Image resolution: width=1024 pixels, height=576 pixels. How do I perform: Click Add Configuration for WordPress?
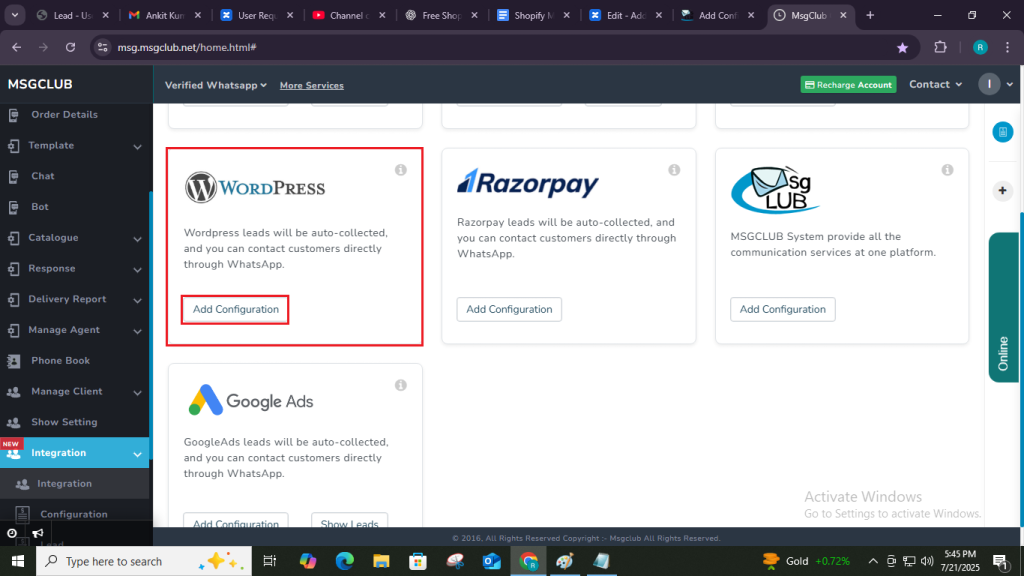(235, 310)
